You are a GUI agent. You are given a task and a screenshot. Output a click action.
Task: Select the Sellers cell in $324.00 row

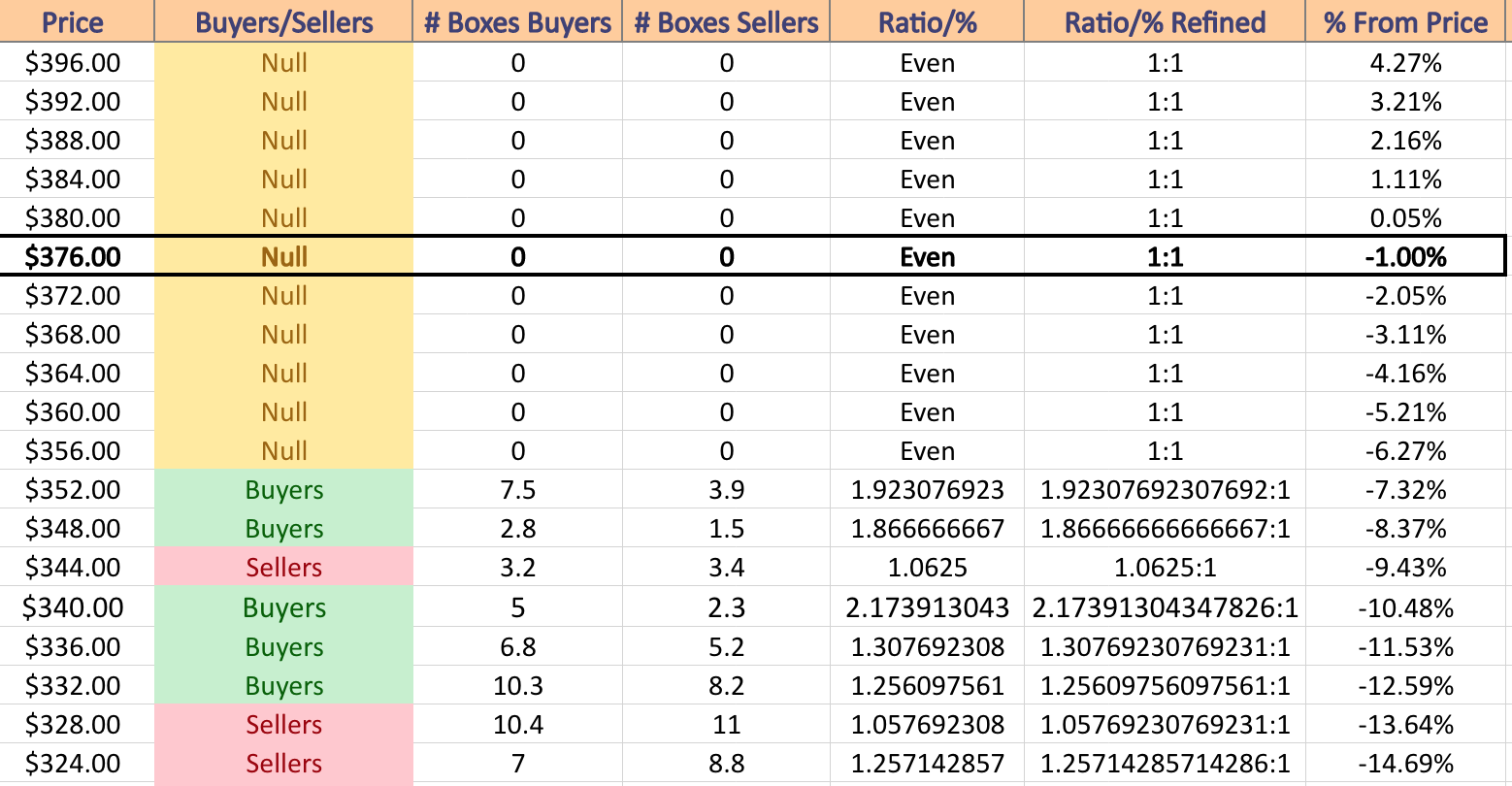pos(284,764)
